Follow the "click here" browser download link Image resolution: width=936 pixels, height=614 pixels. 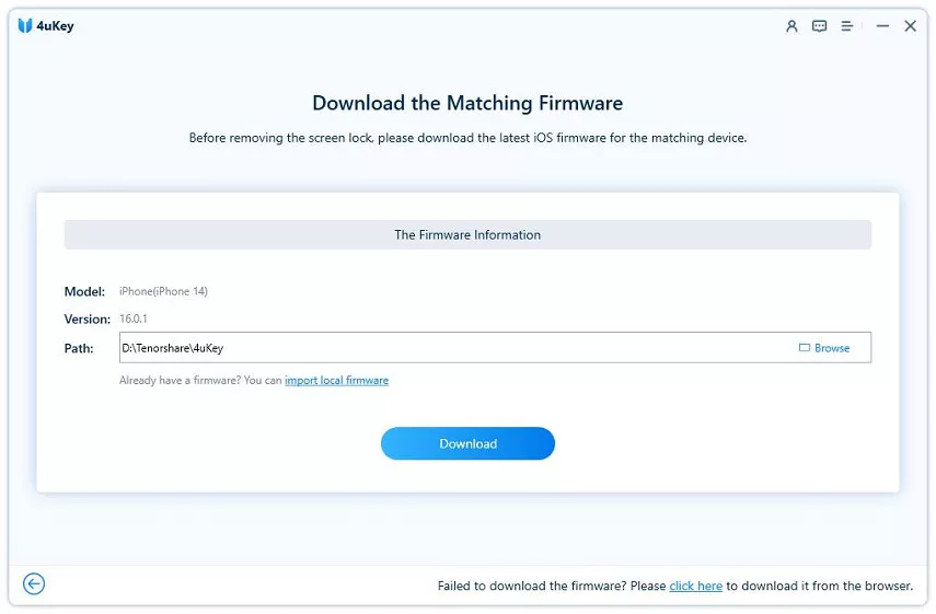[696, 586]
